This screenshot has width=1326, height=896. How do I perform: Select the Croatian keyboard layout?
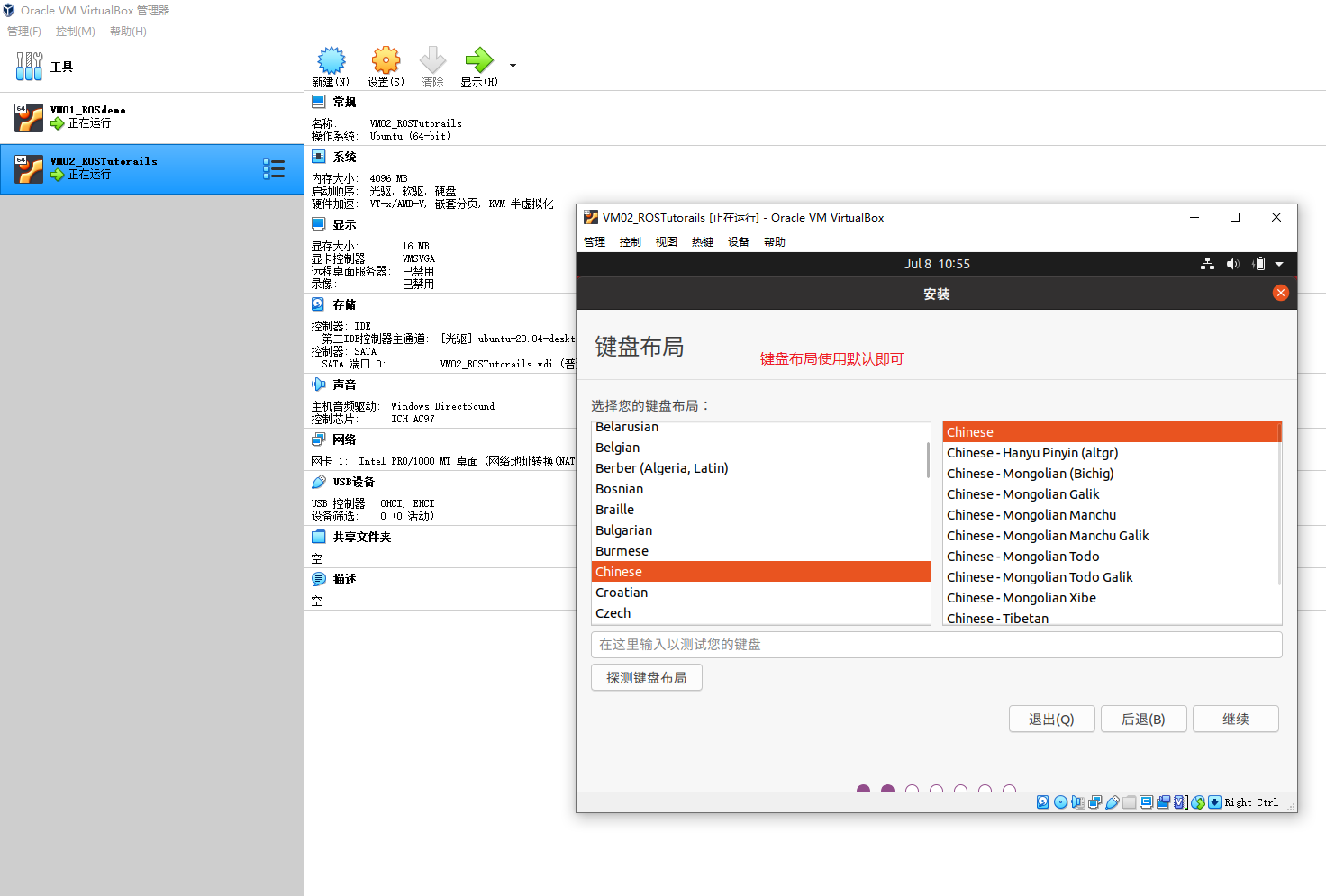(622, 592)
